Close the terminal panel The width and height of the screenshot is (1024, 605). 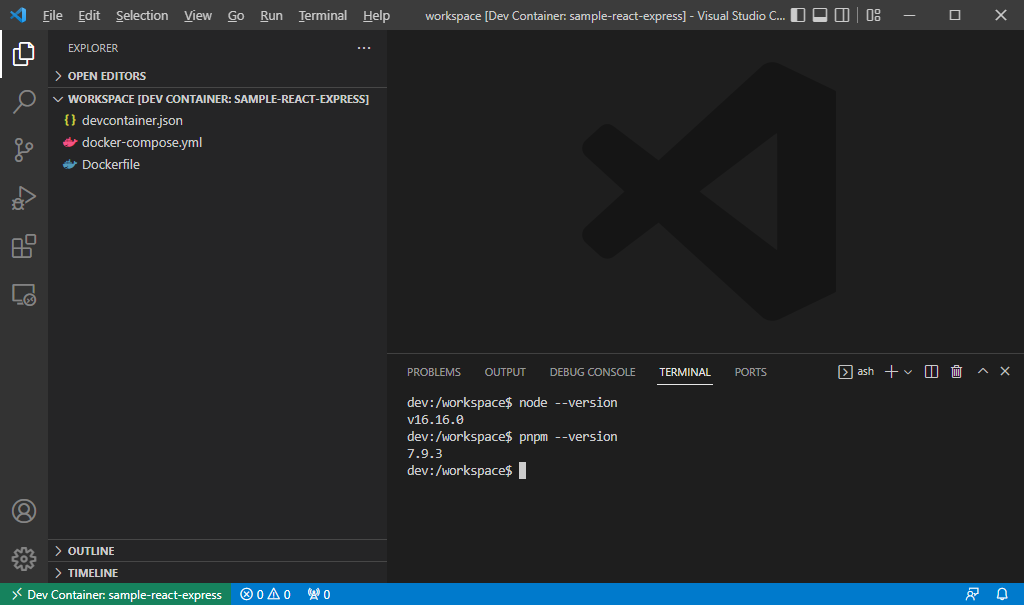tap(1004, 371)
